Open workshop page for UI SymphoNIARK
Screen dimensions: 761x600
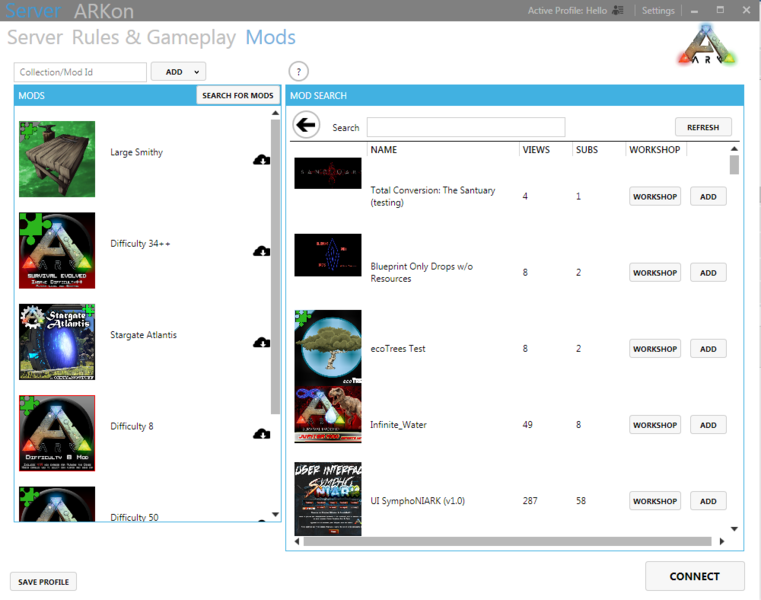click(655, 501)
